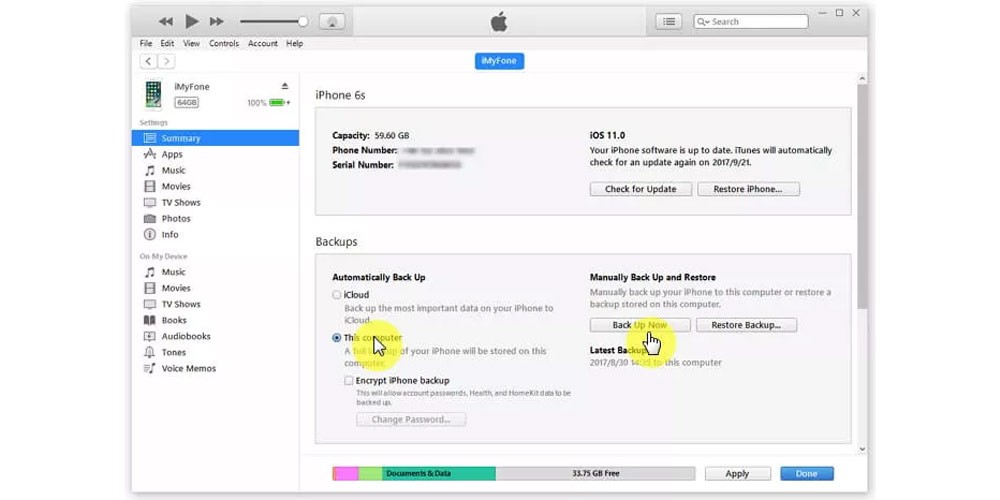
Task: Click the fast-forward playback button
Action: coord(217,22)
